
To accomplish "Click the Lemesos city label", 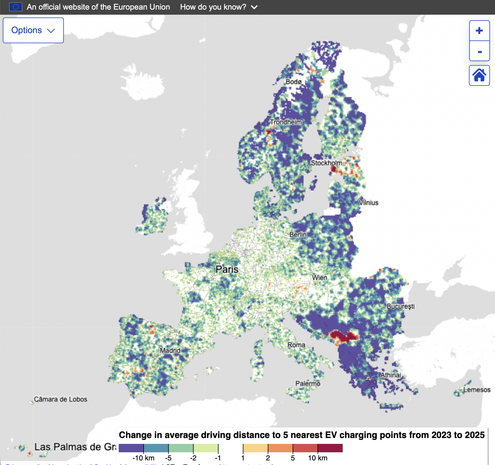I will 477,390.
